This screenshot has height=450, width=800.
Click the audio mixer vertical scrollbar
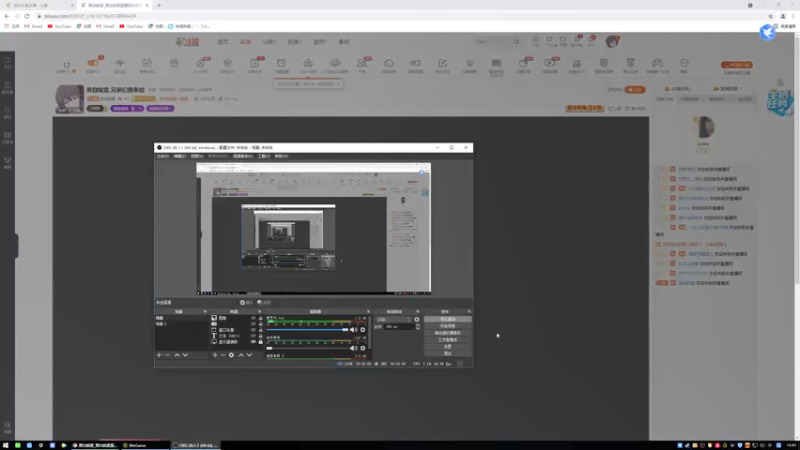pyautogui.click(x=369, y=334)
